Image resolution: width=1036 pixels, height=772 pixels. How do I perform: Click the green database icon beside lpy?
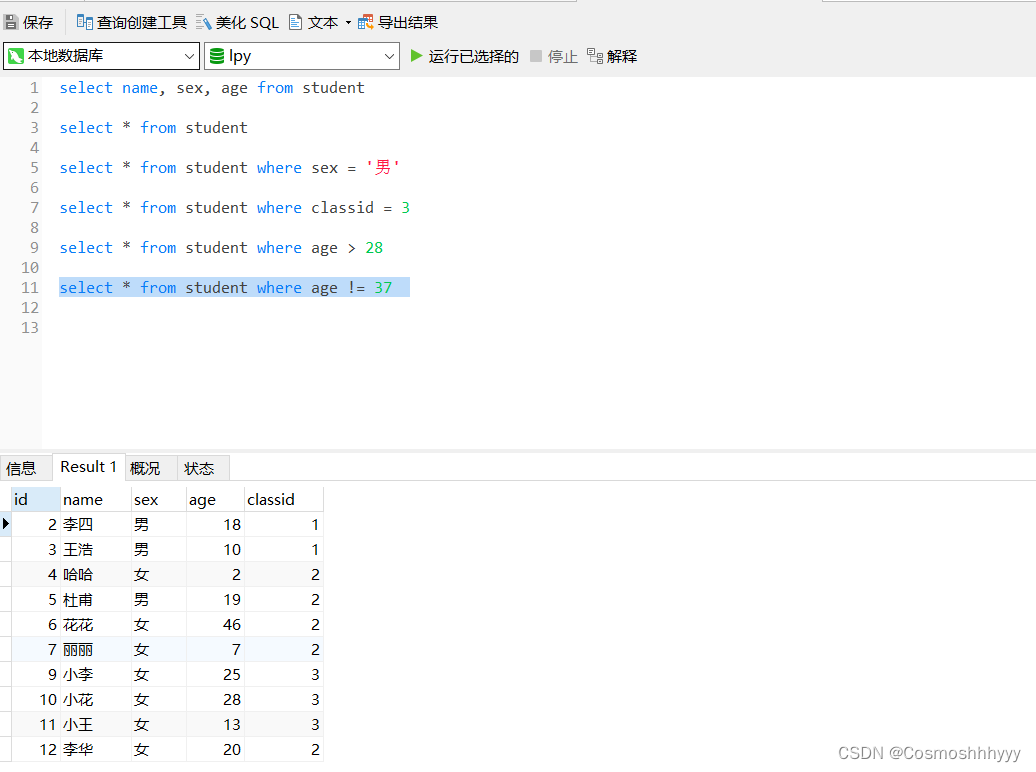point(217,56)
